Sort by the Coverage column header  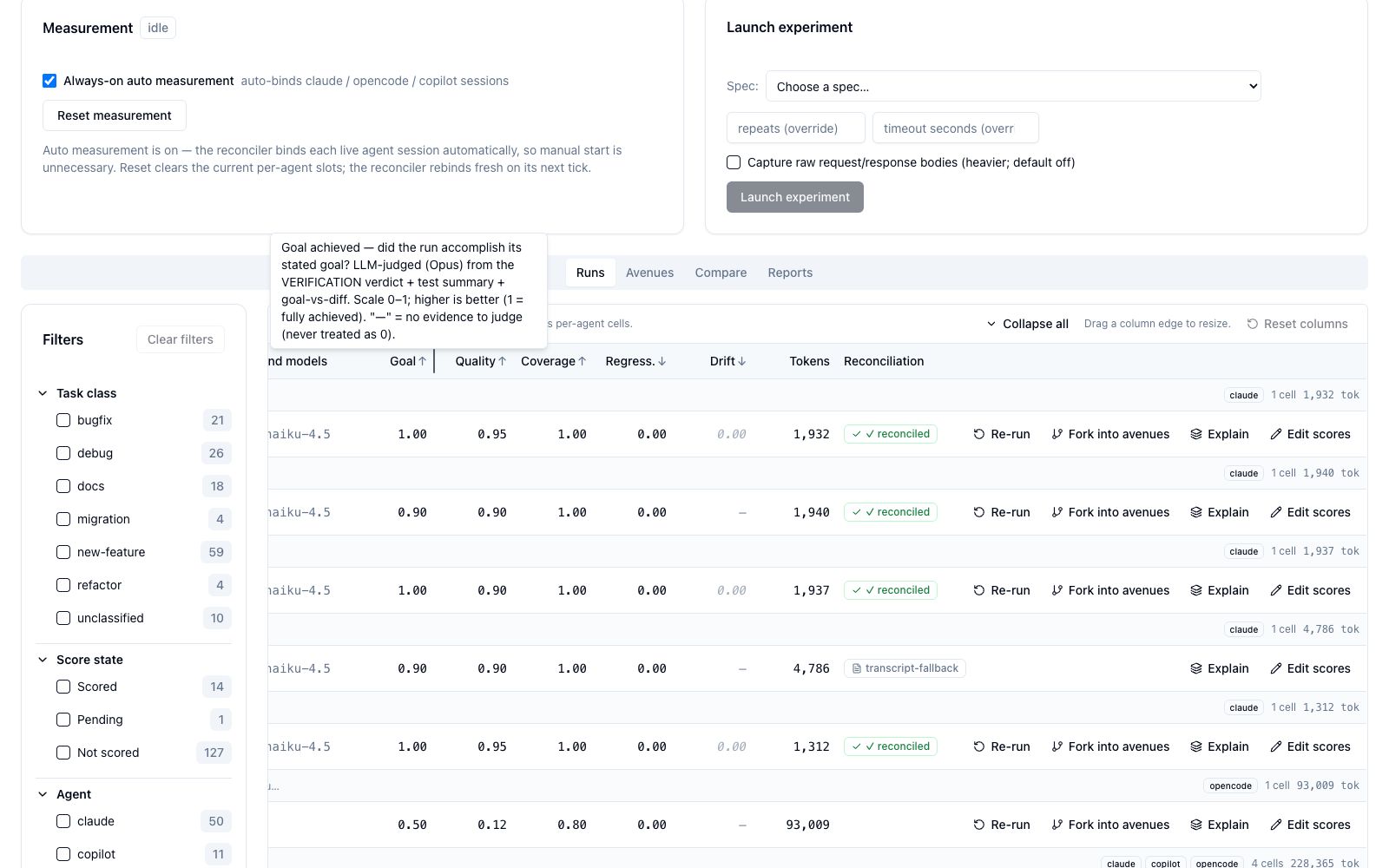(x=554, y=361)
